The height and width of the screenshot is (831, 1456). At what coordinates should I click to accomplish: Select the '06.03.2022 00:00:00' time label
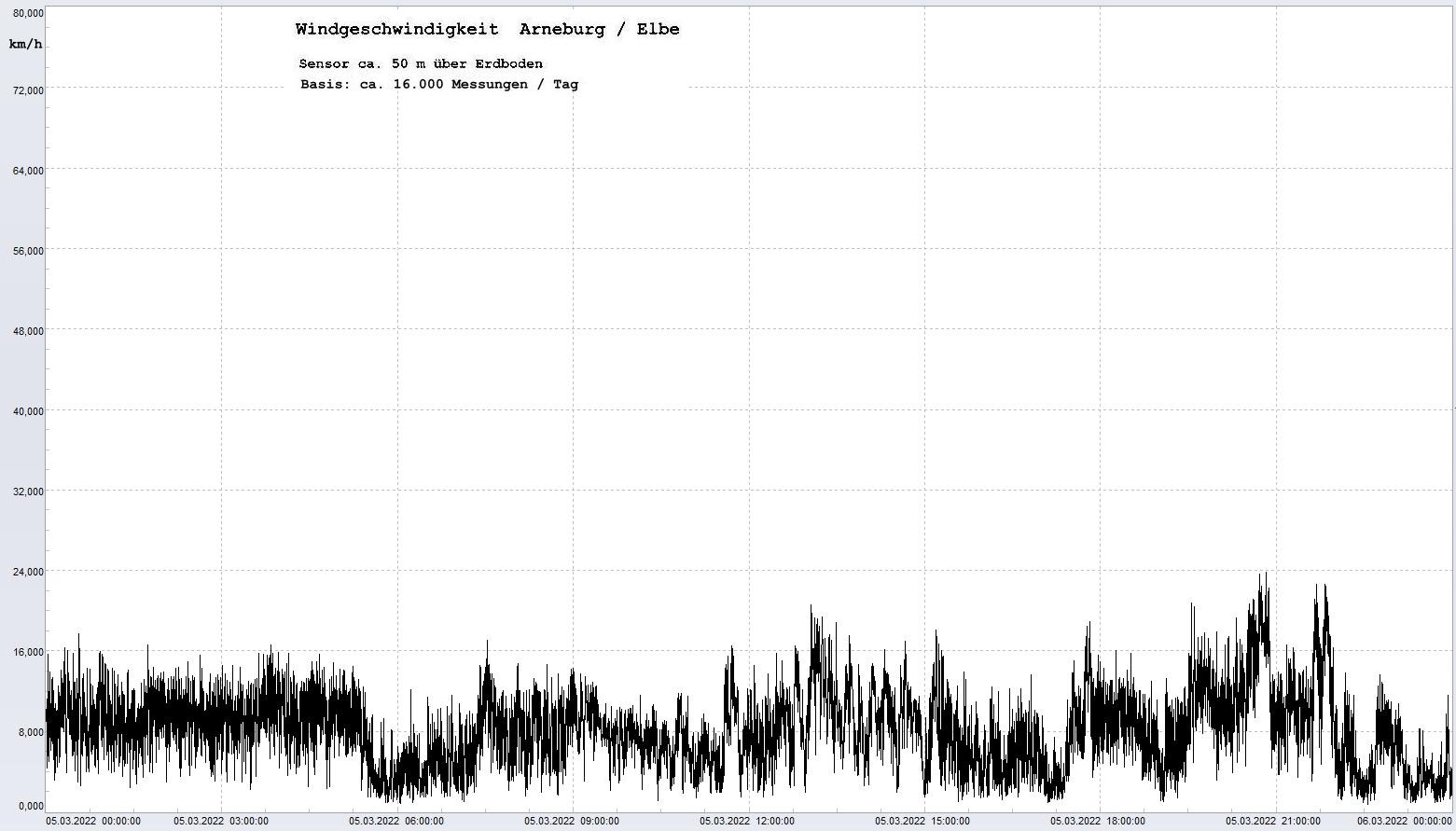click(x=1404, y=822)
